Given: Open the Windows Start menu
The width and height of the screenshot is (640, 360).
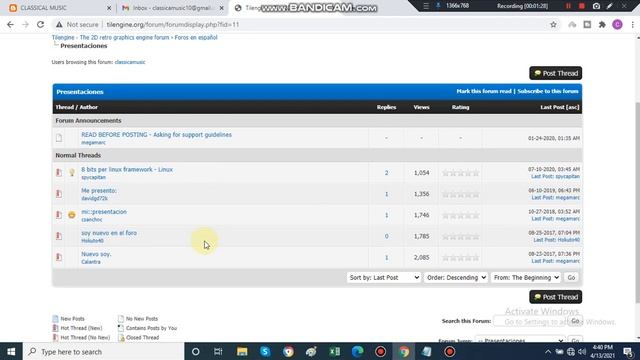Looking at the screenshot, I should tap(11, 351).
